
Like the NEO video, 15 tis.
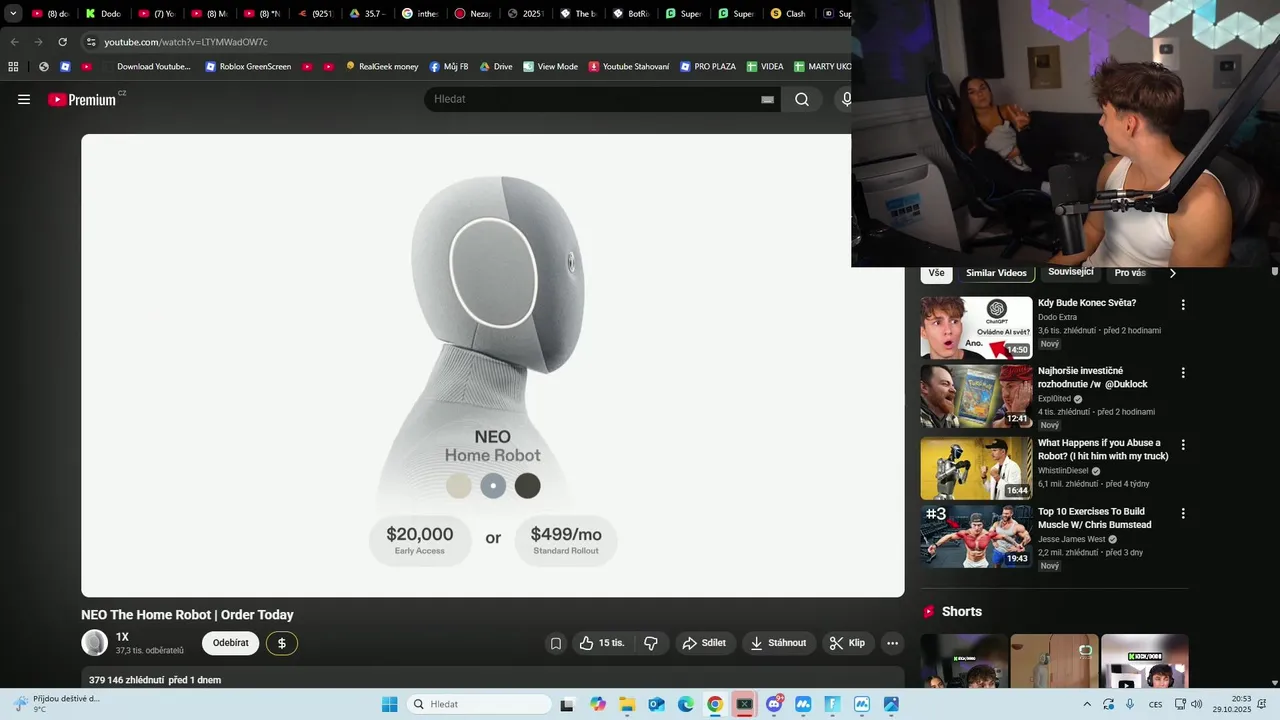coord(602,643)
